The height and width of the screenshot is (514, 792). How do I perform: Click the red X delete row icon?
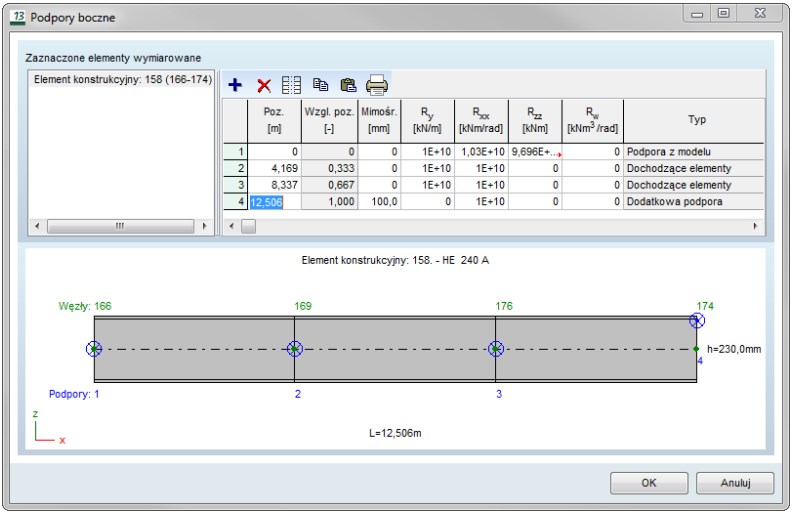click(x=264, y=85)
